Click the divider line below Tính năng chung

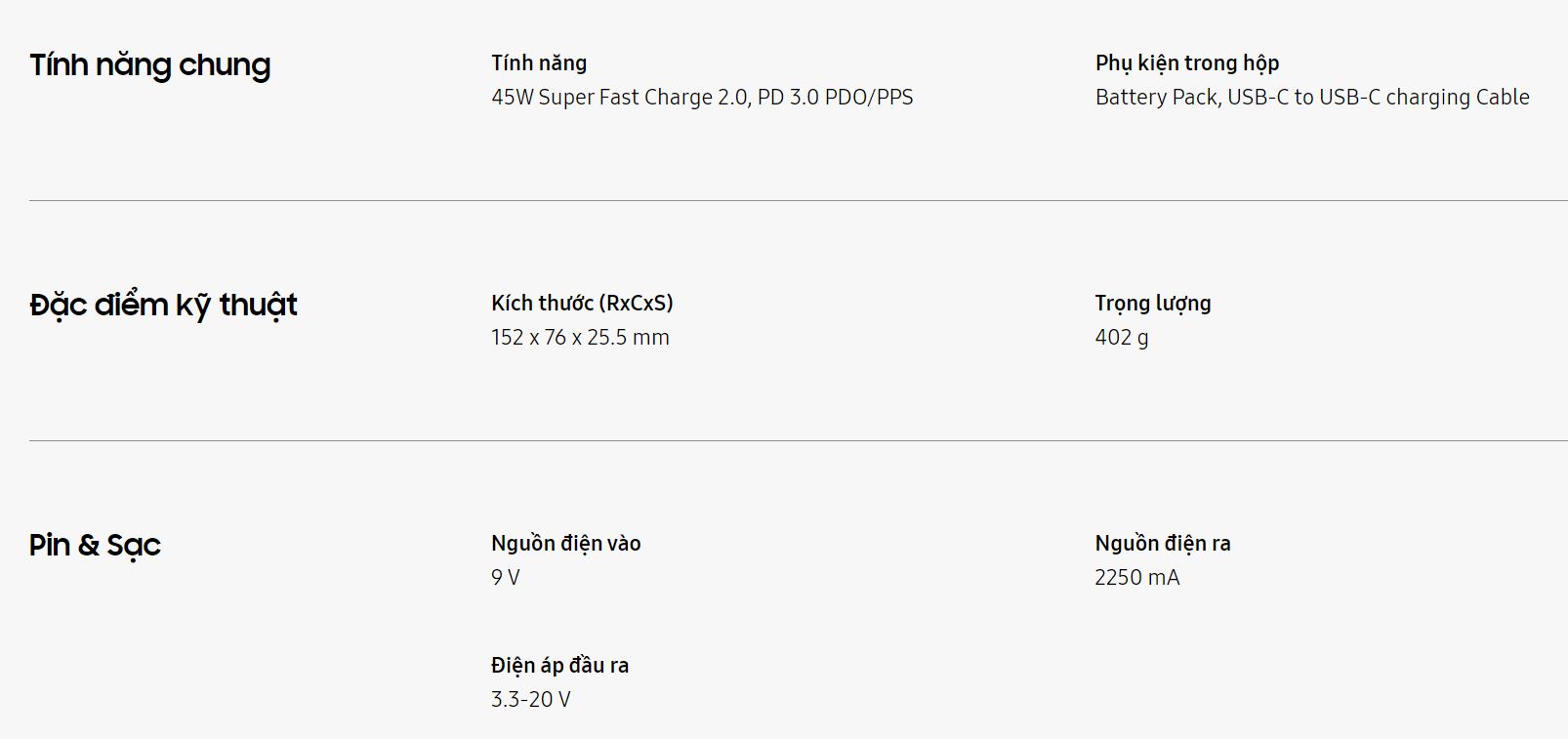(799, 200)
